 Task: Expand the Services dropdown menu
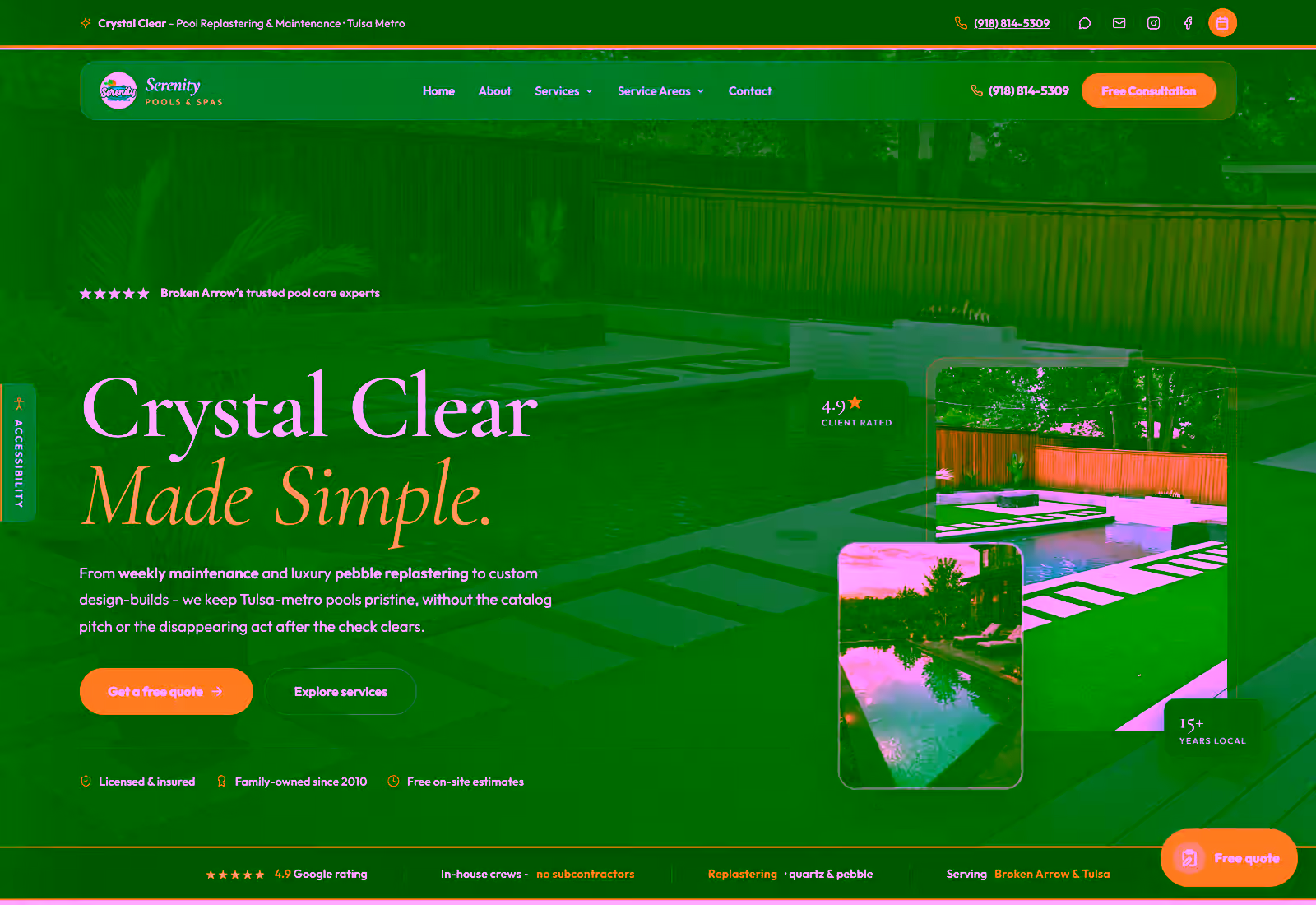click(x=563, y=90)
